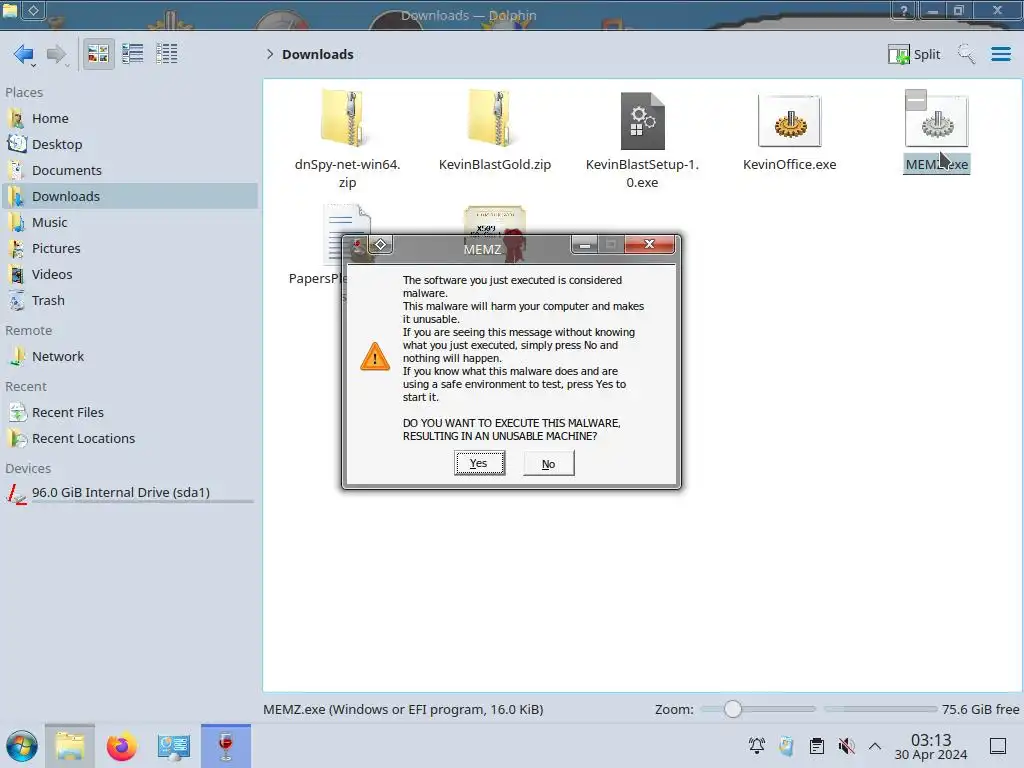
Task: Click the muted volume tray icon
Action: [x=846, y=746]
